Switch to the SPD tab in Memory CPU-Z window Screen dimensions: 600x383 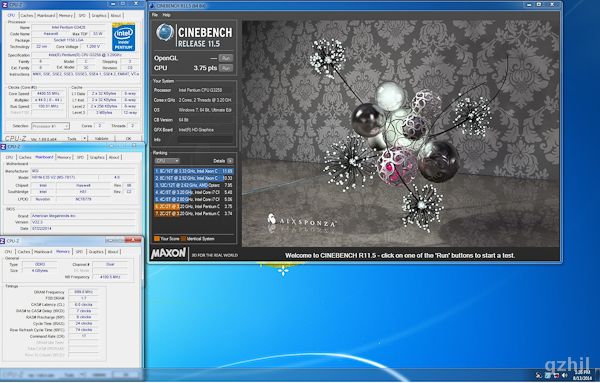pos(79,252)
